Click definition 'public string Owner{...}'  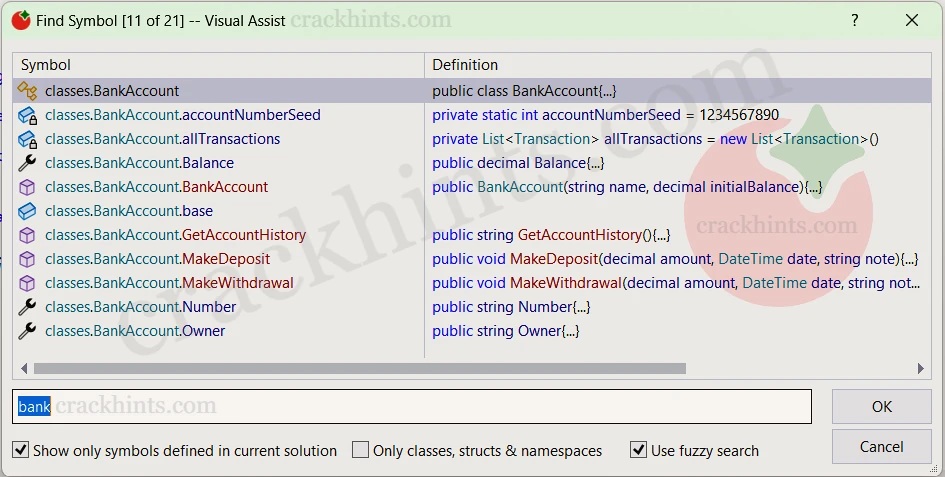pos(506,331)
